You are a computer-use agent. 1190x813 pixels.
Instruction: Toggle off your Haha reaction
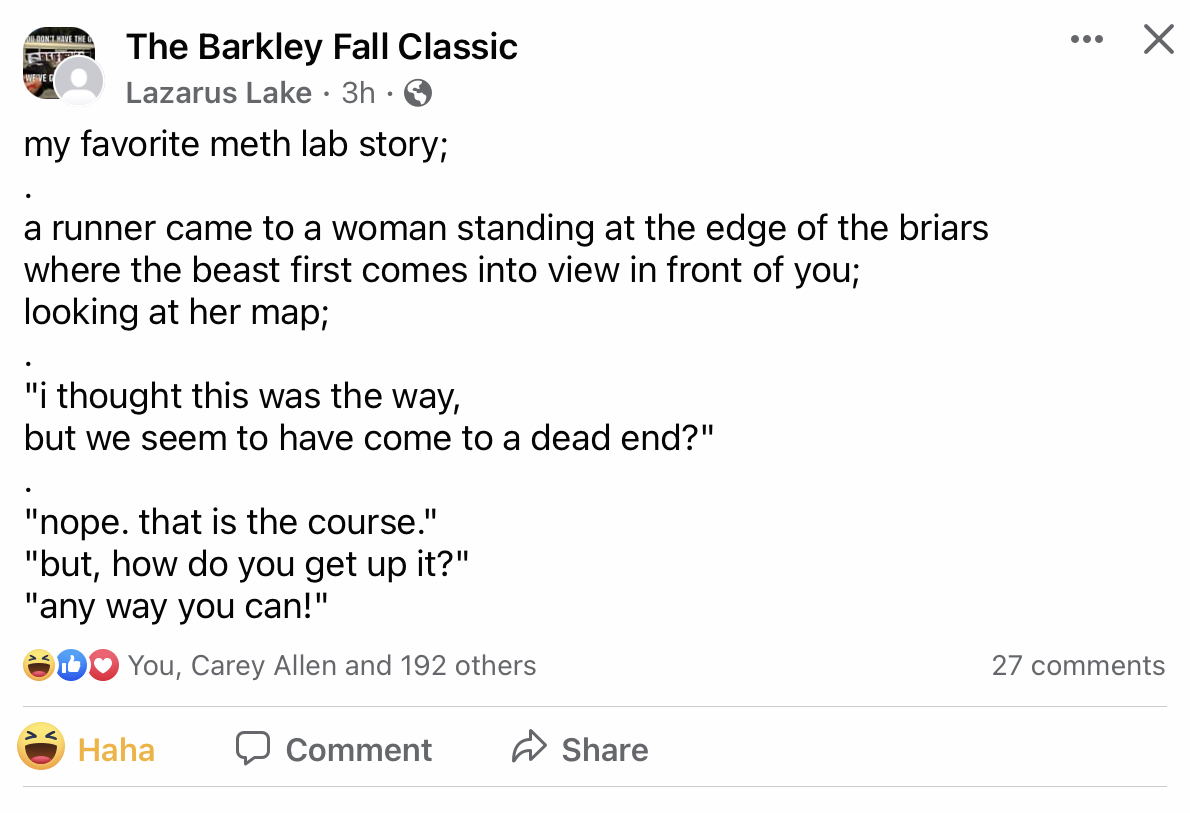click(x=116, y=750)
